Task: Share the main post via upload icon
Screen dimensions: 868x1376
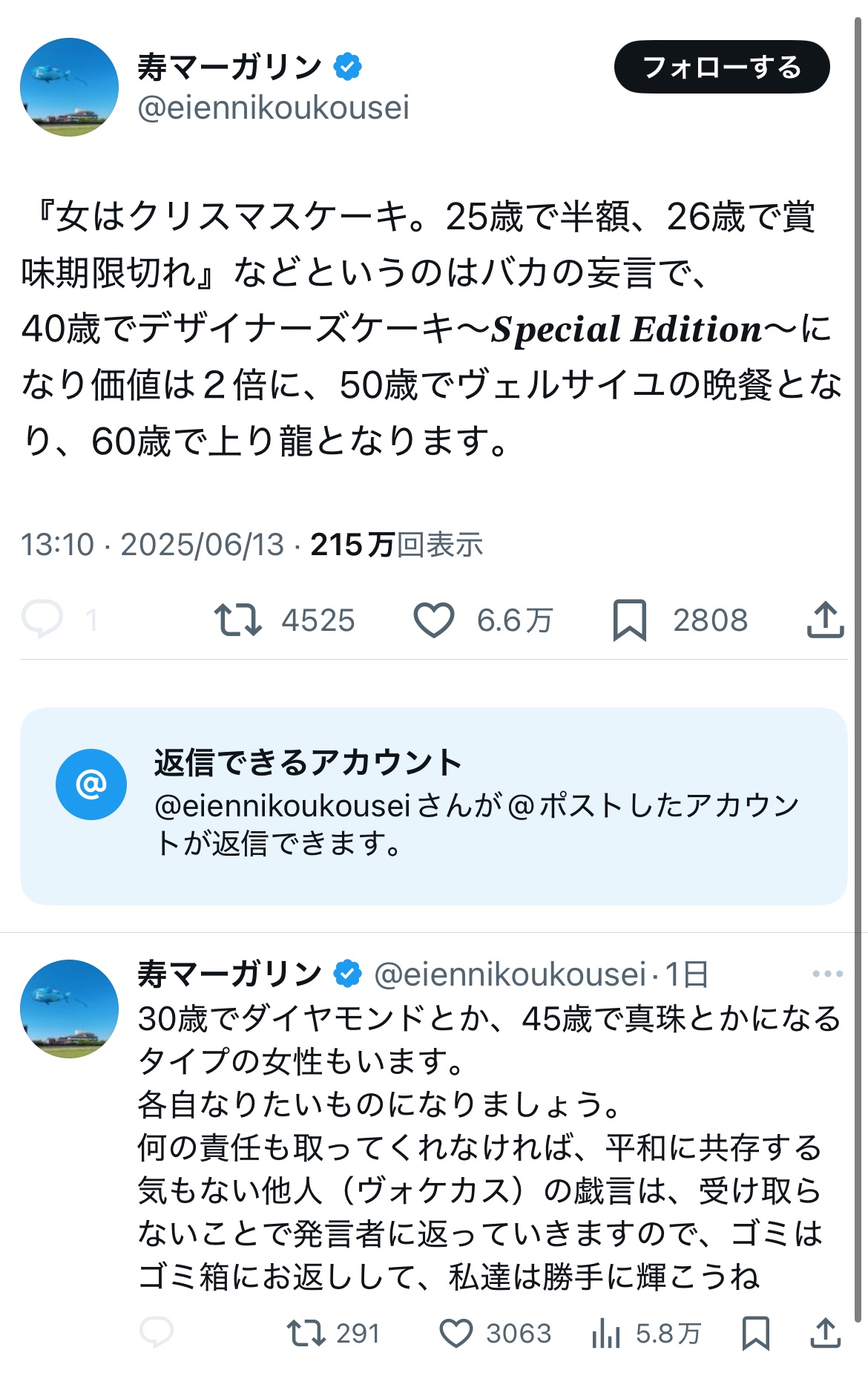Action: tap(825, 620)
